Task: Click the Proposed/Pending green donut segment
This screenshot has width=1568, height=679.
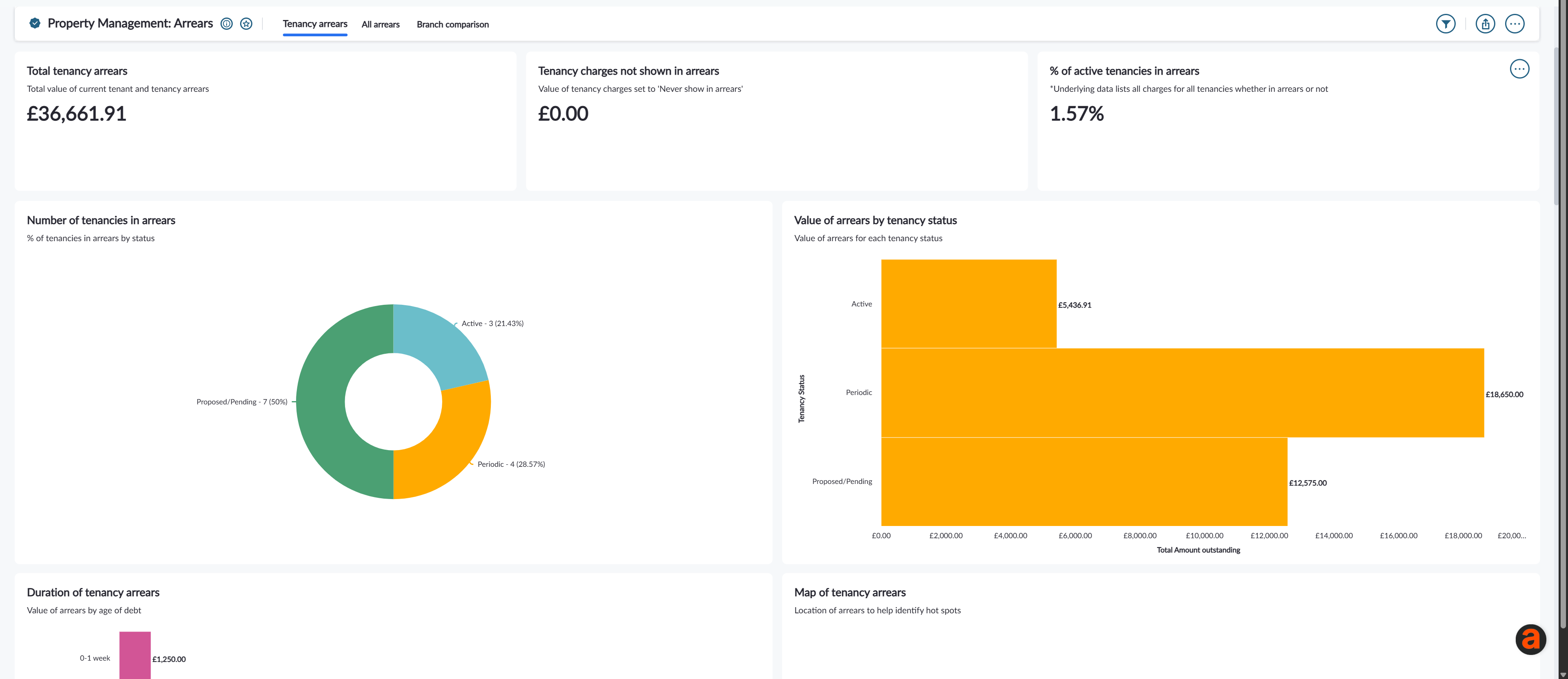Action: [x=321, y=402]
